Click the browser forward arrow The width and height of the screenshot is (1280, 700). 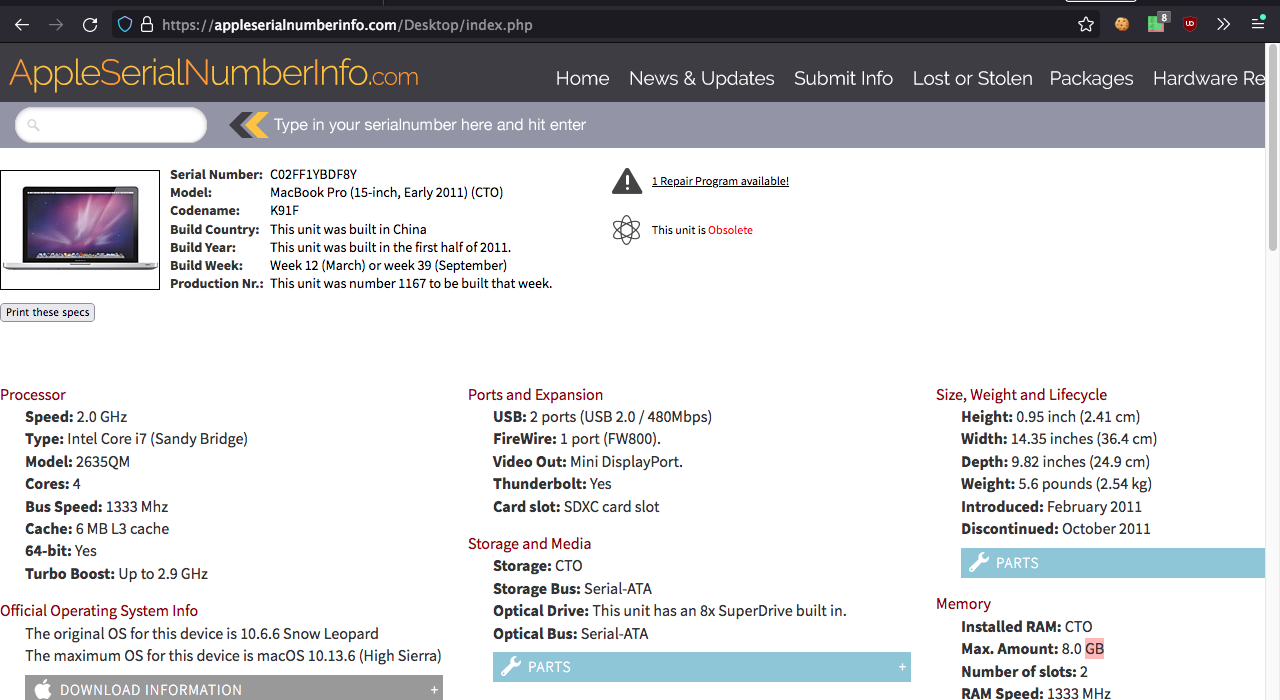56,24
